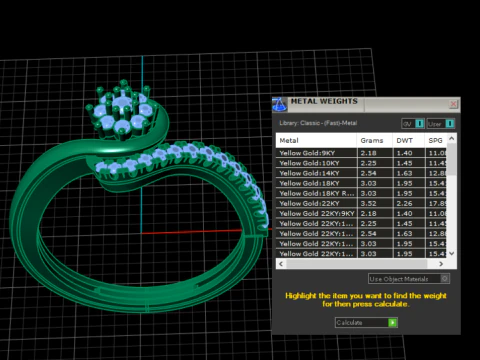Click the SPG column header

(x=435, y=140)
